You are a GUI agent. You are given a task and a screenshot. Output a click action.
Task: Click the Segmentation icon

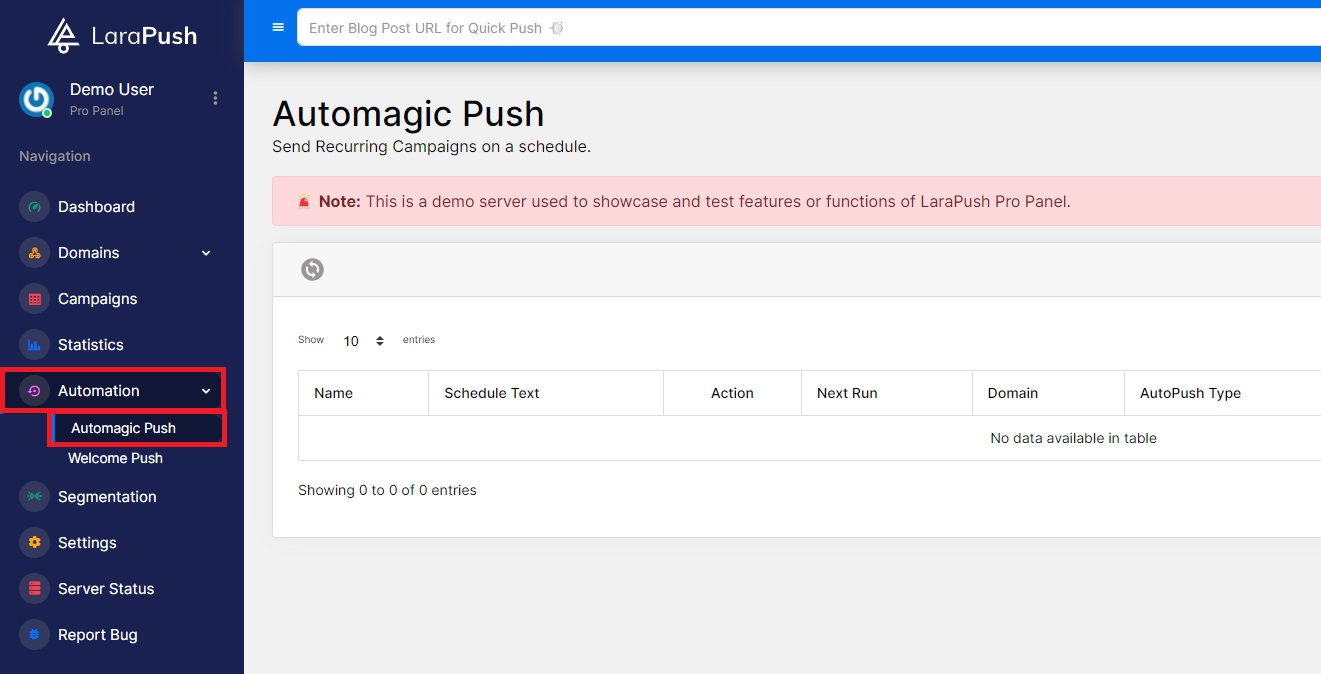click(34, 496)
